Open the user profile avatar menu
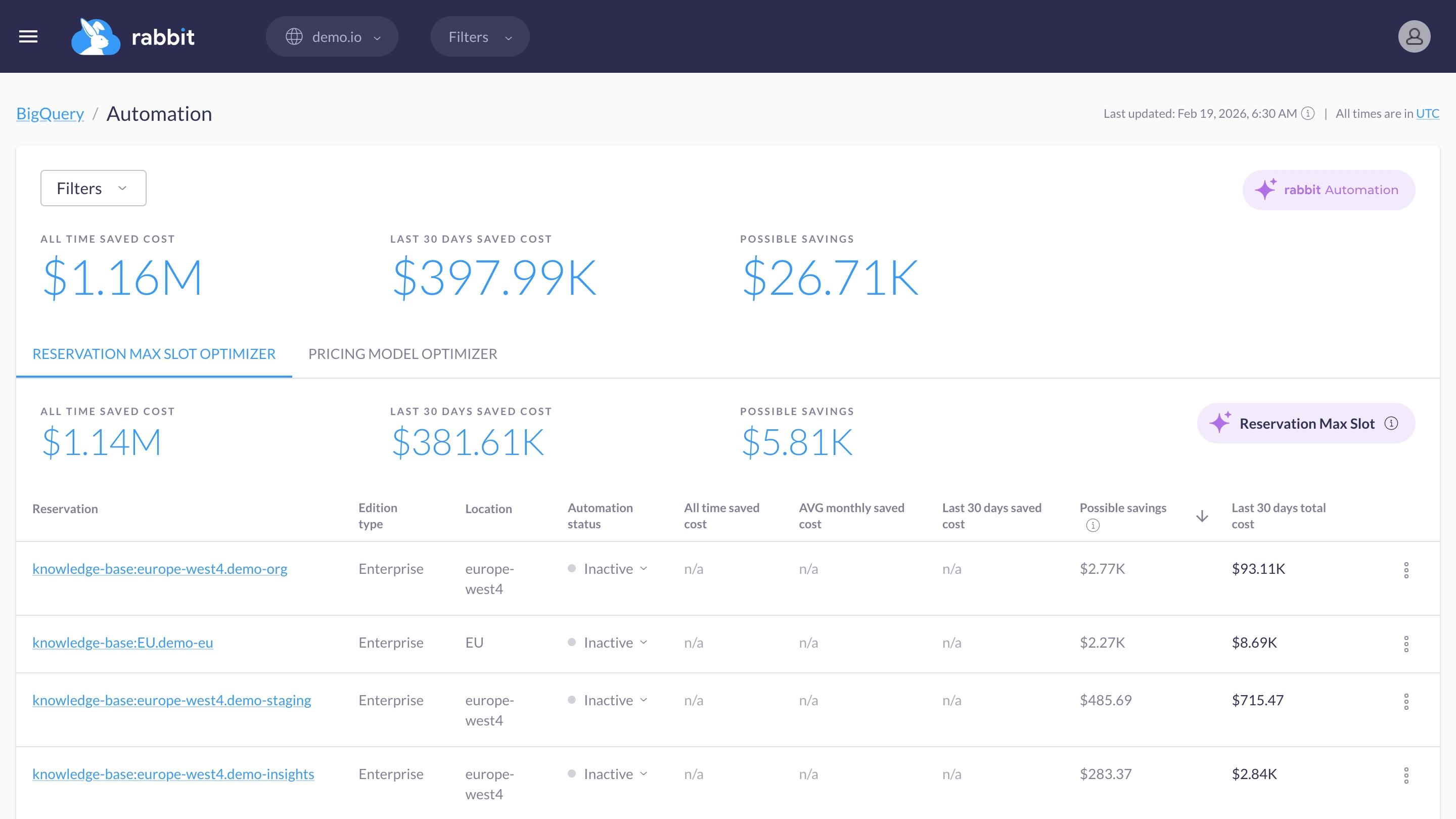Image resolution: width=1456 pixels, height=819 pixels. pyautogui.click(x=1414, y=36)
